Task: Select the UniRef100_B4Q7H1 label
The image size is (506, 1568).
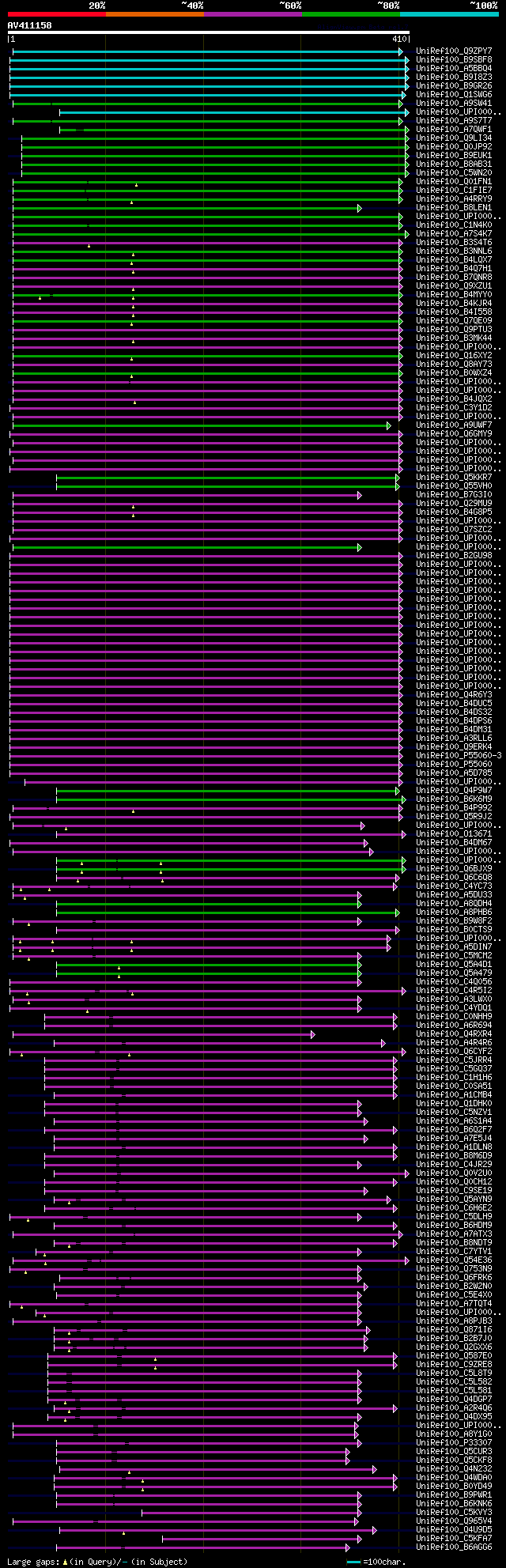Action: click(454, 269)
